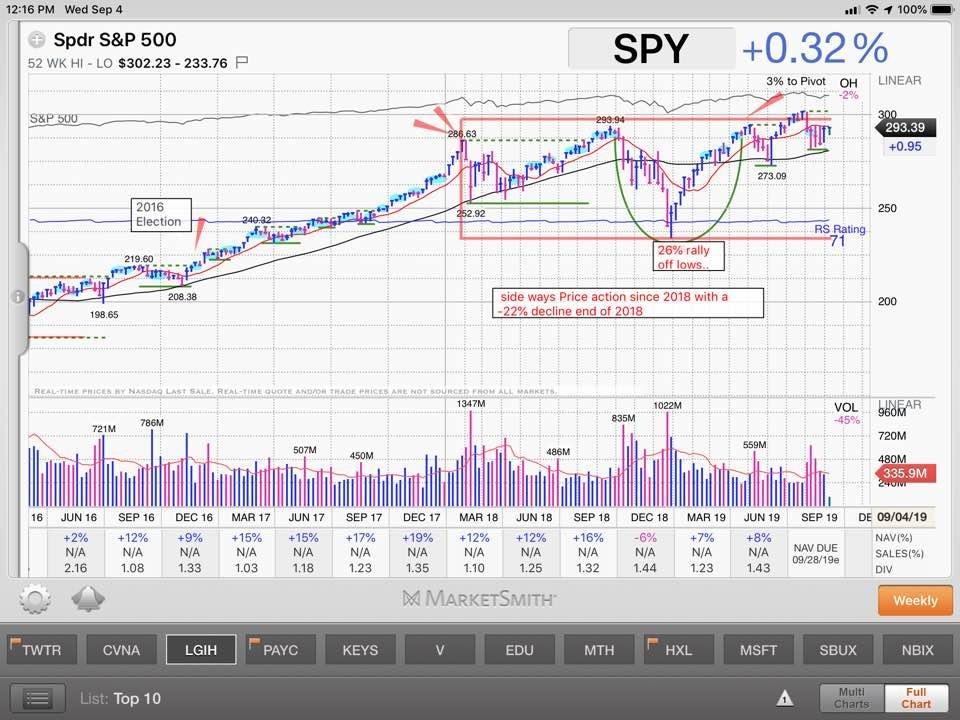Tap the flag icon next to 52-week range
The image size is (960, 720).
242,62
